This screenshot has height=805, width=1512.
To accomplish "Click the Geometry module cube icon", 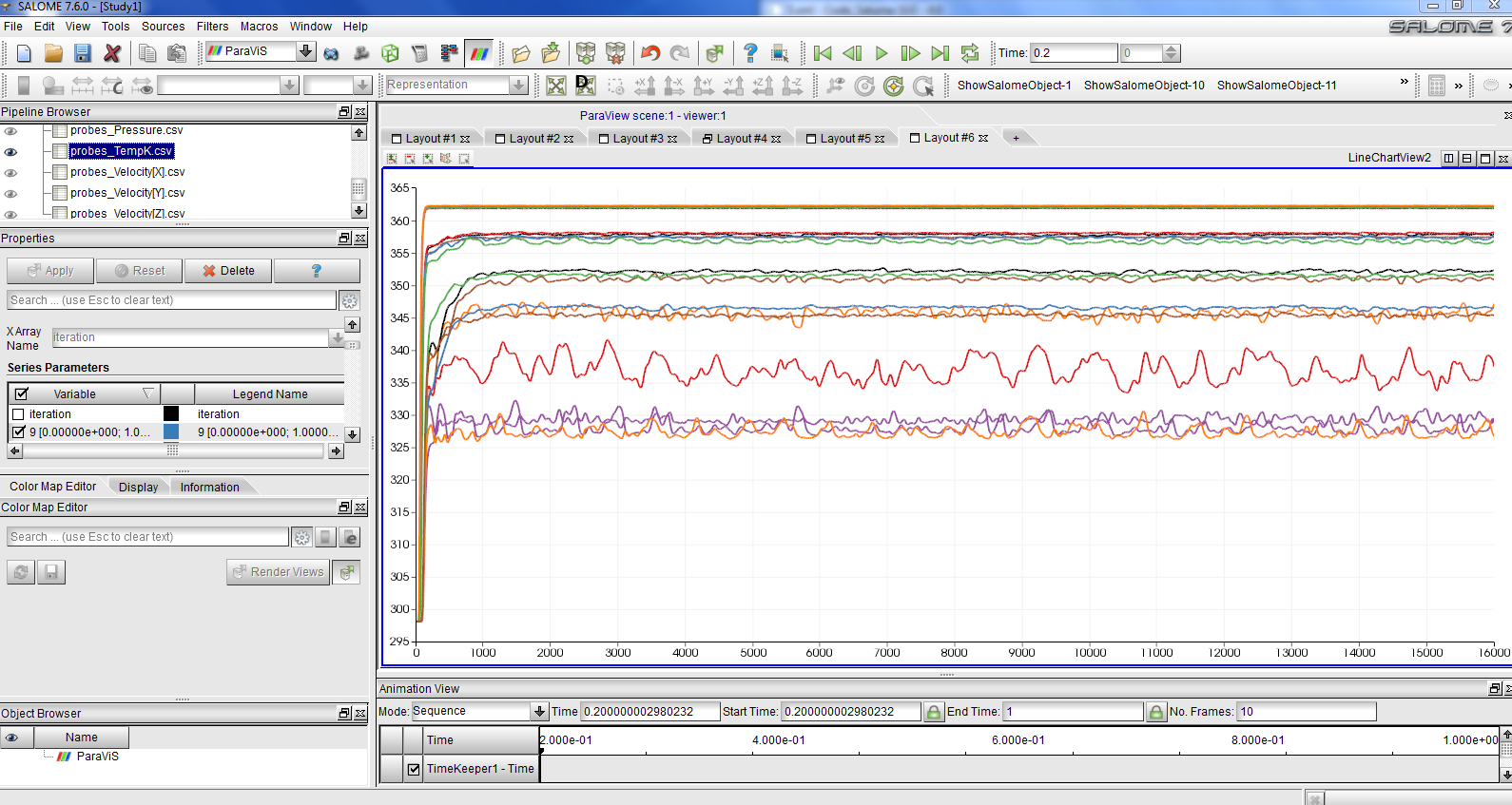I will point(390,53).
